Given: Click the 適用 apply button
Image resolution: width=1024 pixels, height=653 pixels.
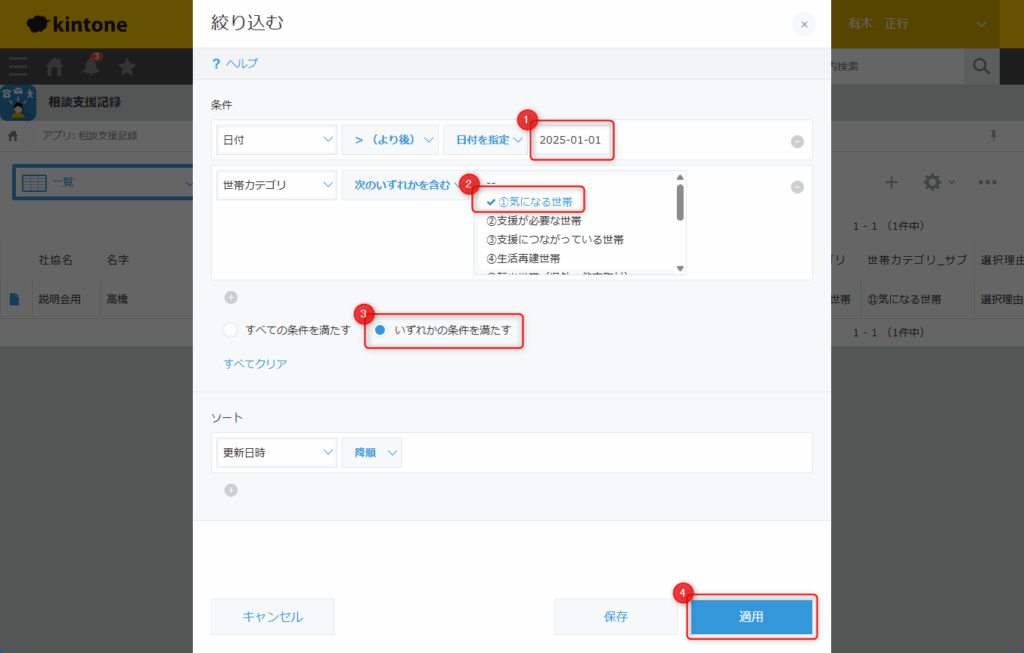Looking at the screenshot, I should coord(751,617).
